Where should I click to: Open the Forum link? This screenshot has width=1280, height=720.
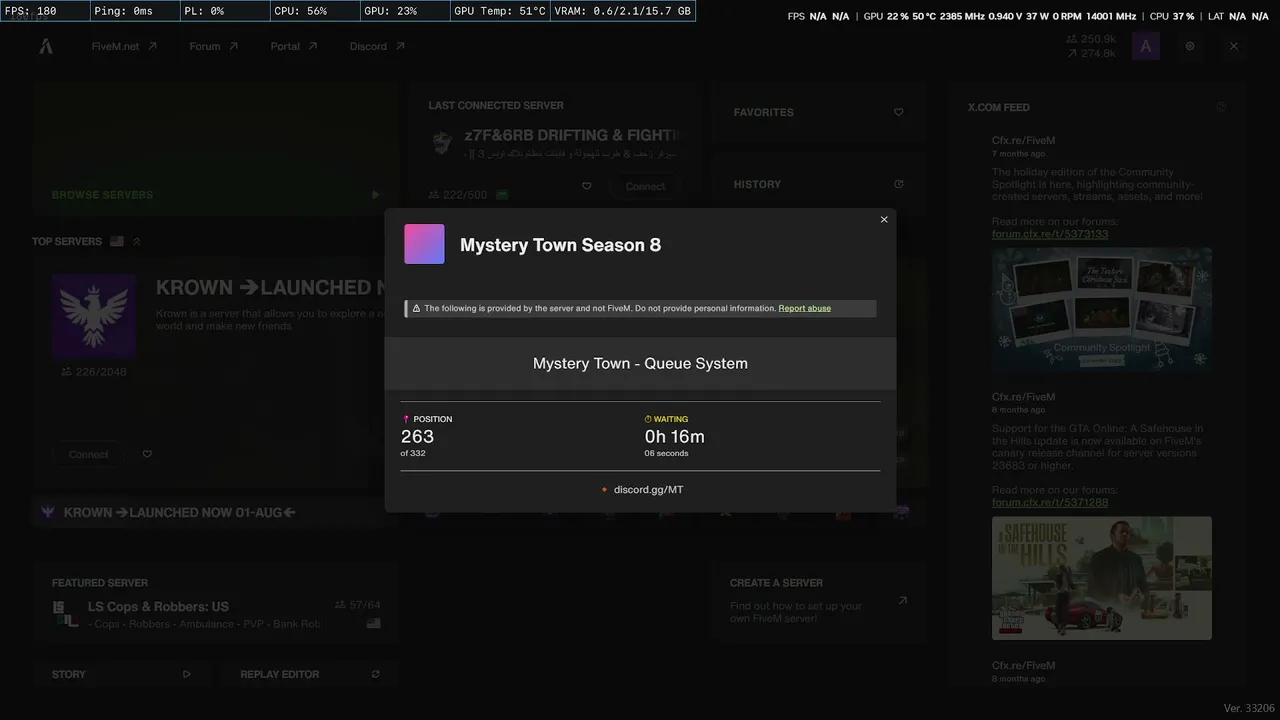click(x=214, y=46)
